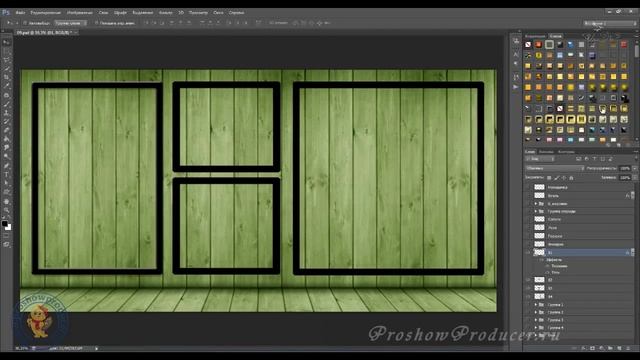
Task: Open the layer filter Вид dropdown
Action: pyautogui.click(x=540, y=159)
